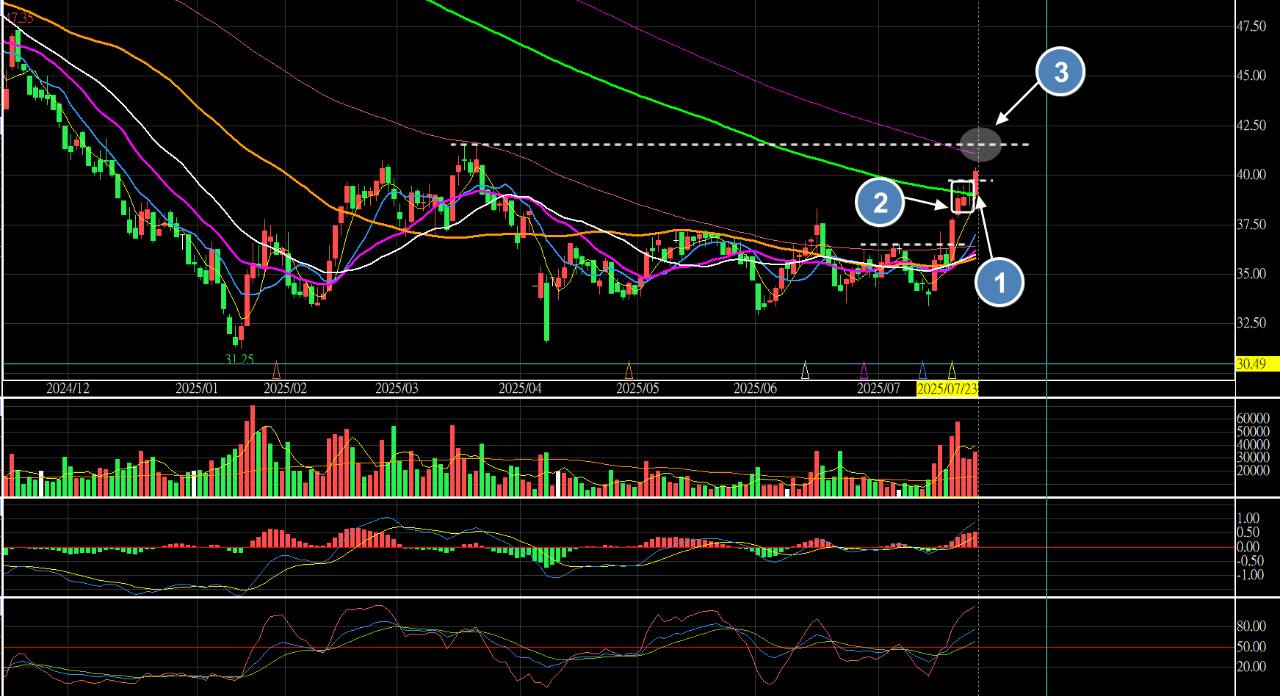Viewport: 1280px width, 696px height.
Task: Click the 20.00 oscillator axis value
Action: click(x=1251, y=667)
